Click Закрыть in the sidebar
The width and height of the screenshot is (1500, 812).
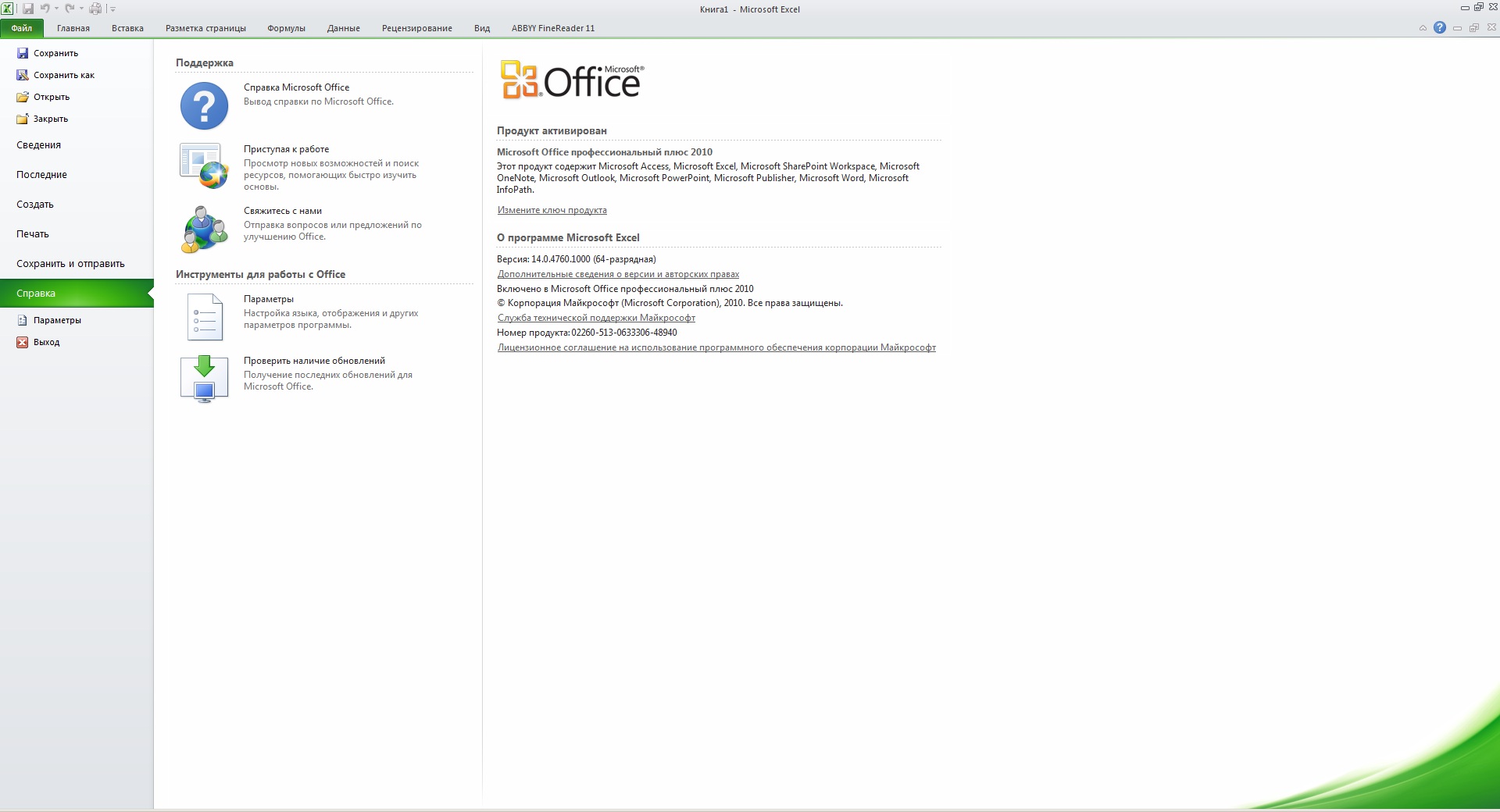pyautogui.click(x=51, y=119)
